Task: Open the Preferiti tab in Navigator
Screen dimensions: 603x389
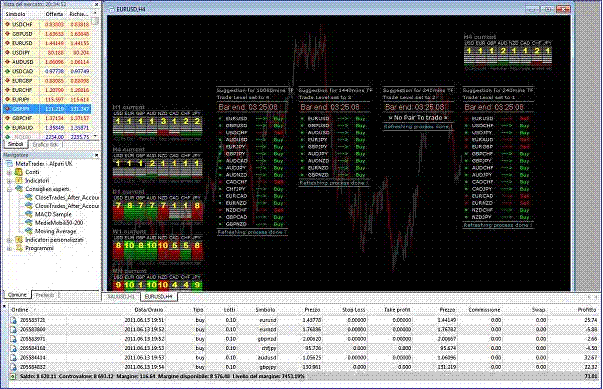Action: (44, 295)
